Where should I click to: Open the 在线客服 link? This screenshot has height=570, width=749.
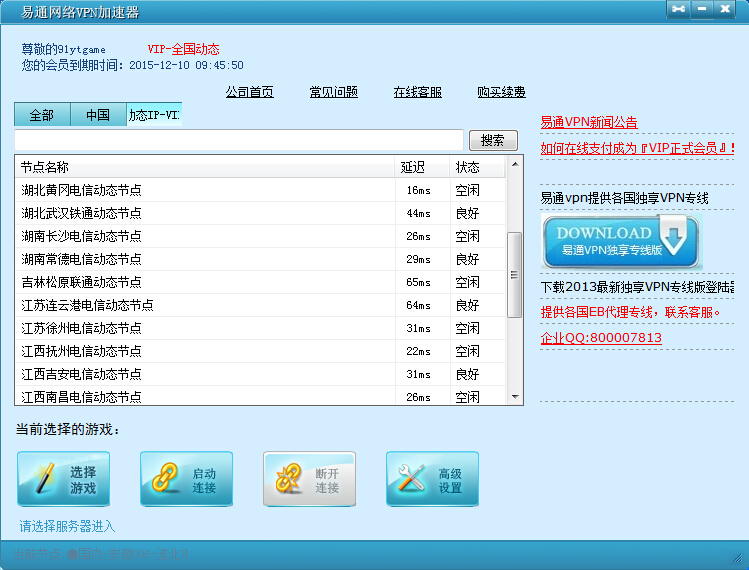417,92
